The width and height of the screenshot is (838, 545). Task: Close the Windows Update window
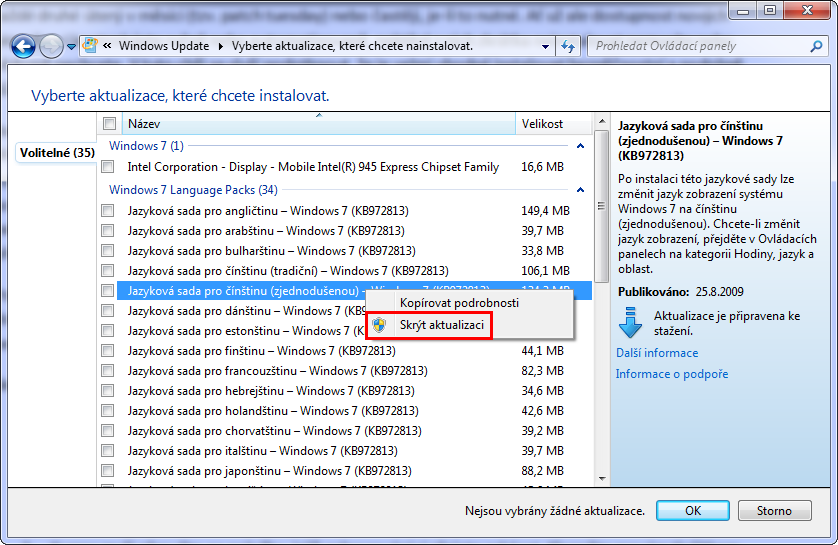[808, 10]
